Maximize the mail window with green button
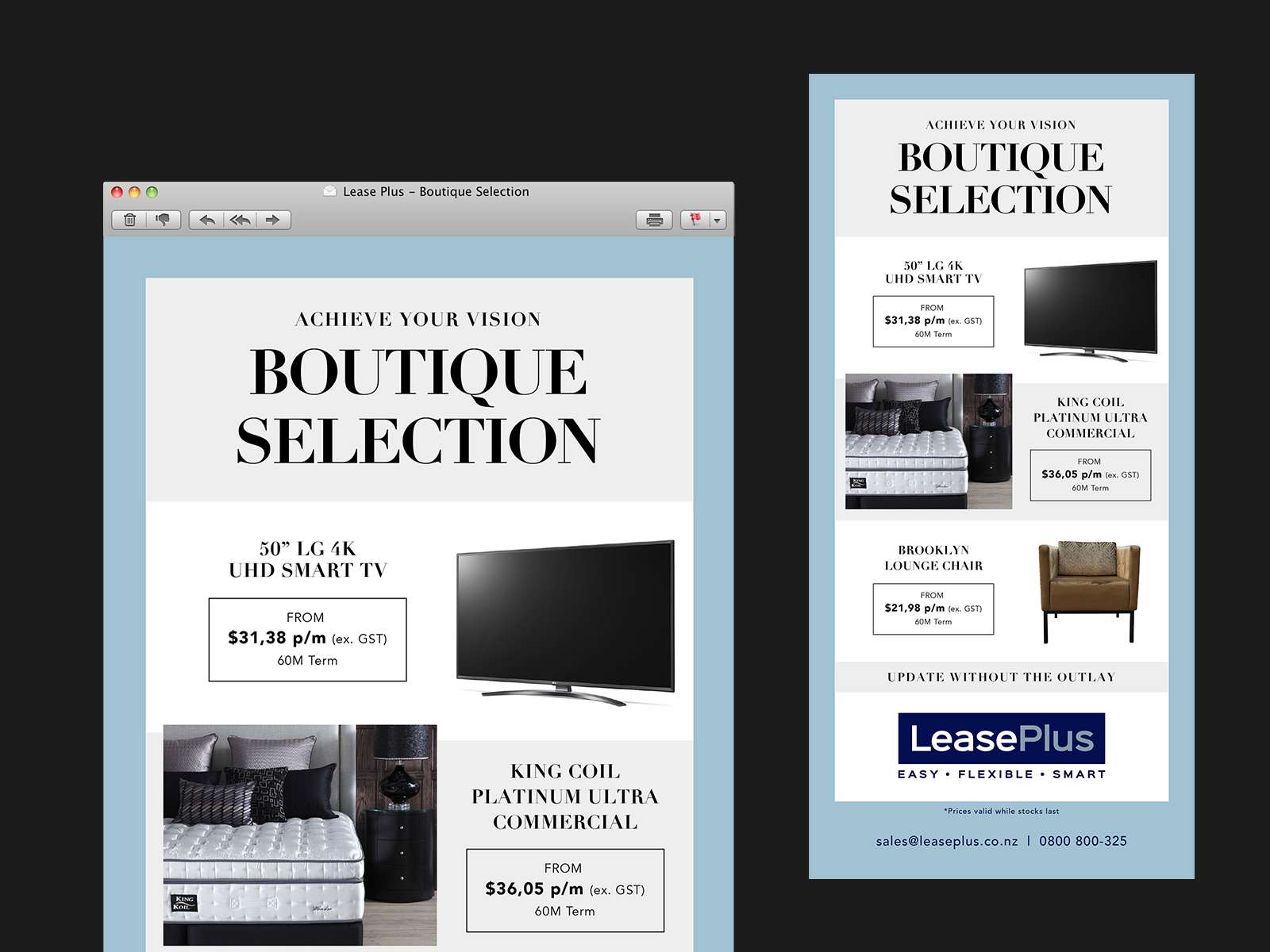1270x952 pixels. (x=152, y=192)
